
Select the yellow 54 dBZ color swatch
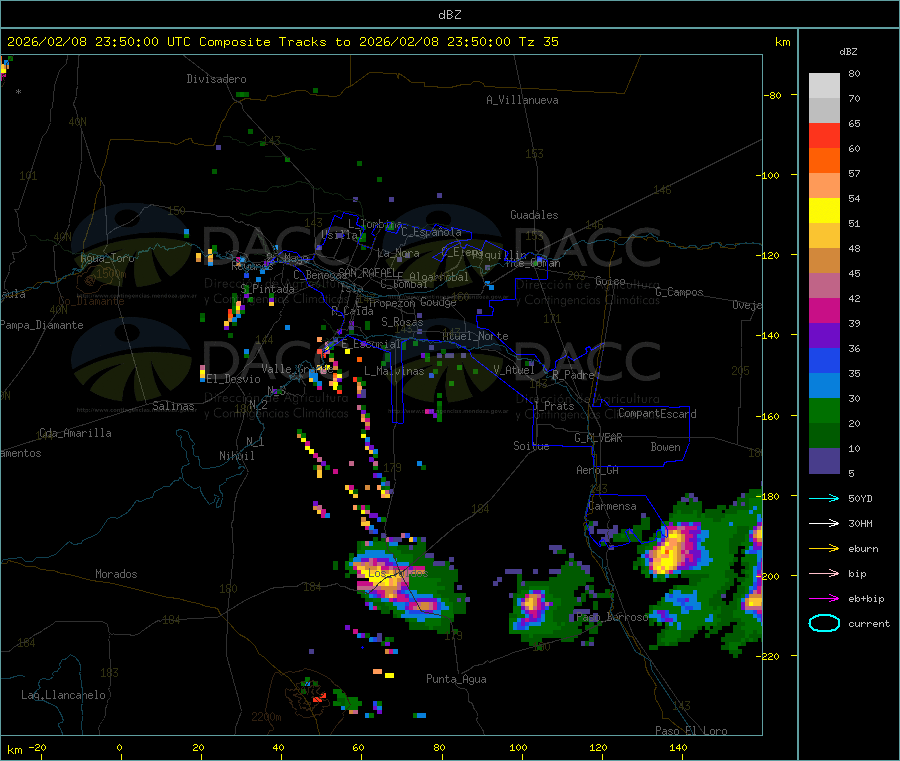(x=824, y=211)
